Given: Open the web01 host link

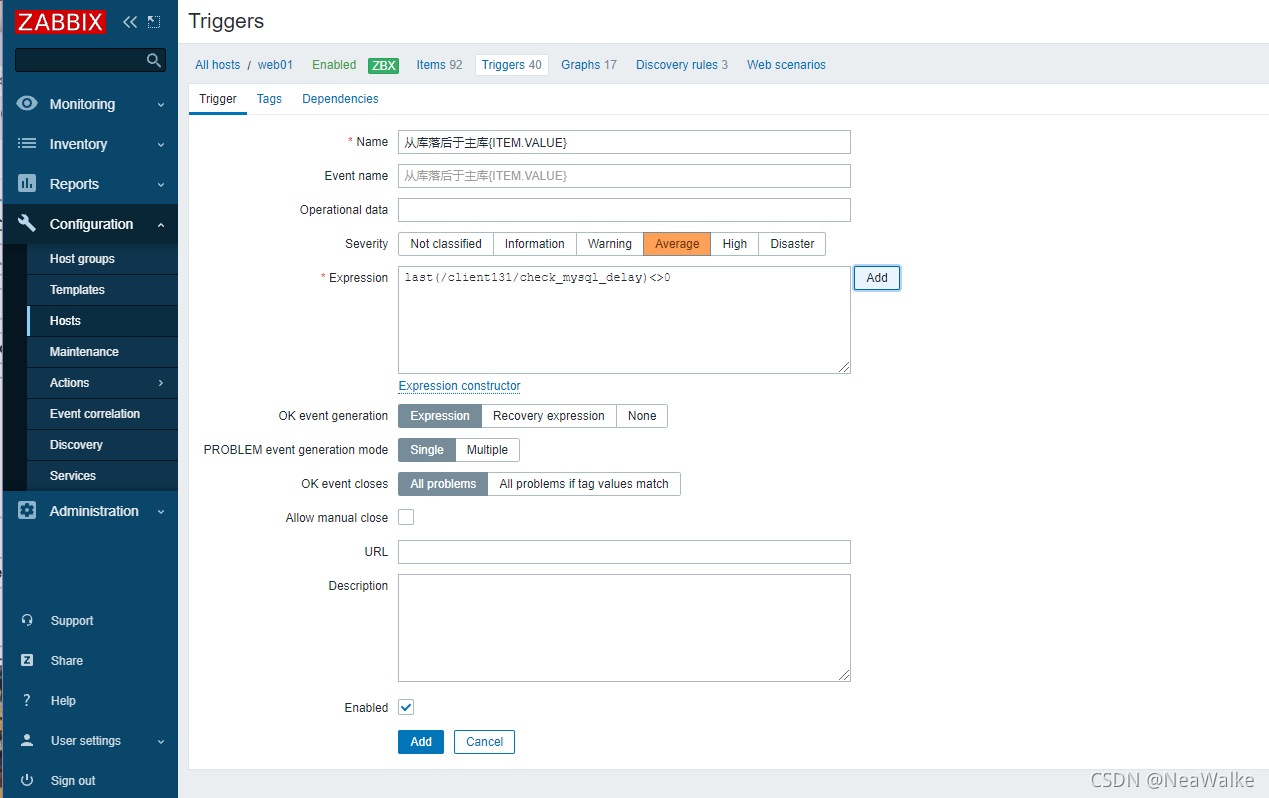Looking at the screenshot, I should 275,65.
